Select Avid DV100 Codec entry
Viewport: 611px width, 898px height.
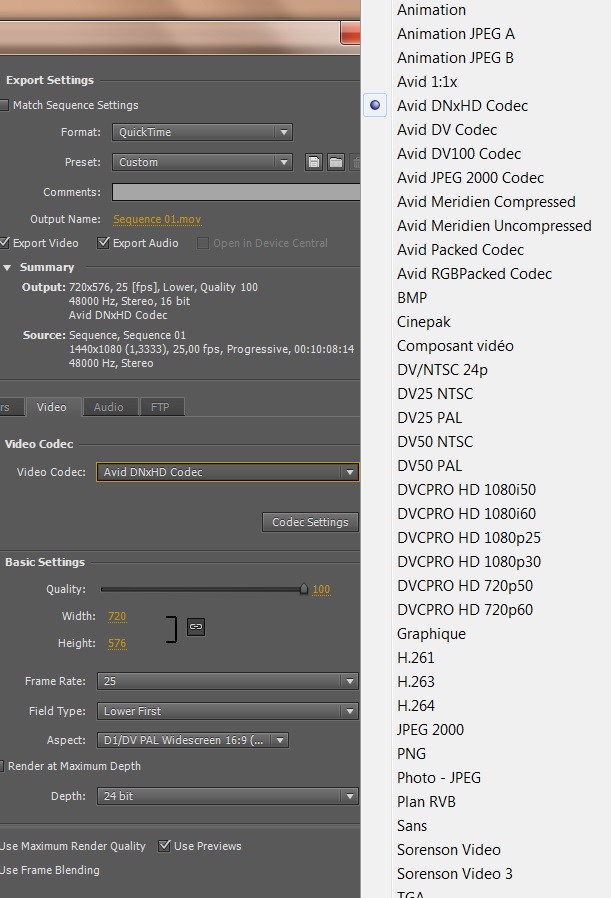[x=459, y=154]
